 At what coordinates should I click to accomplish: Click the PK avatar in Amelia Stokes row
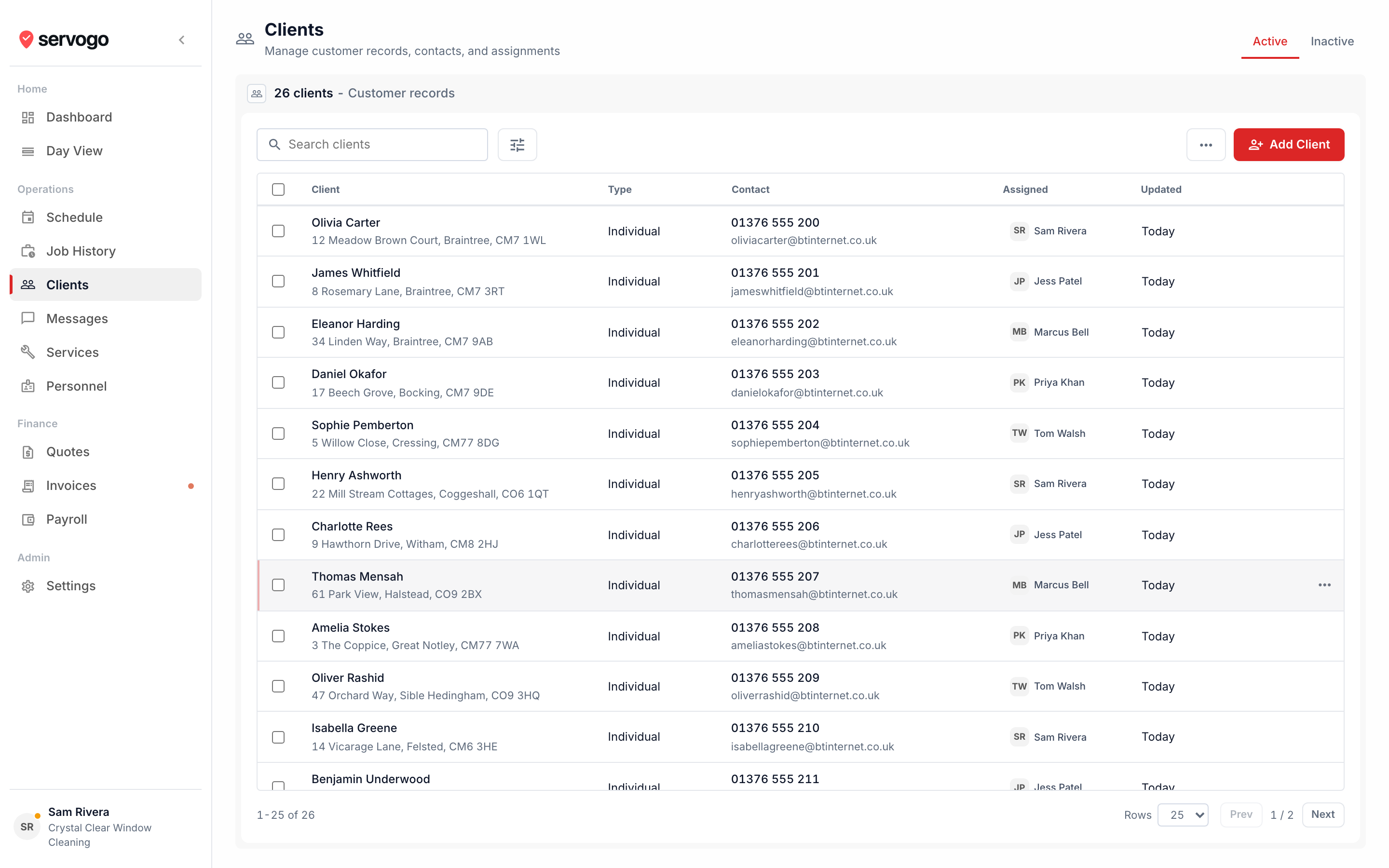tap(1020, 636)
